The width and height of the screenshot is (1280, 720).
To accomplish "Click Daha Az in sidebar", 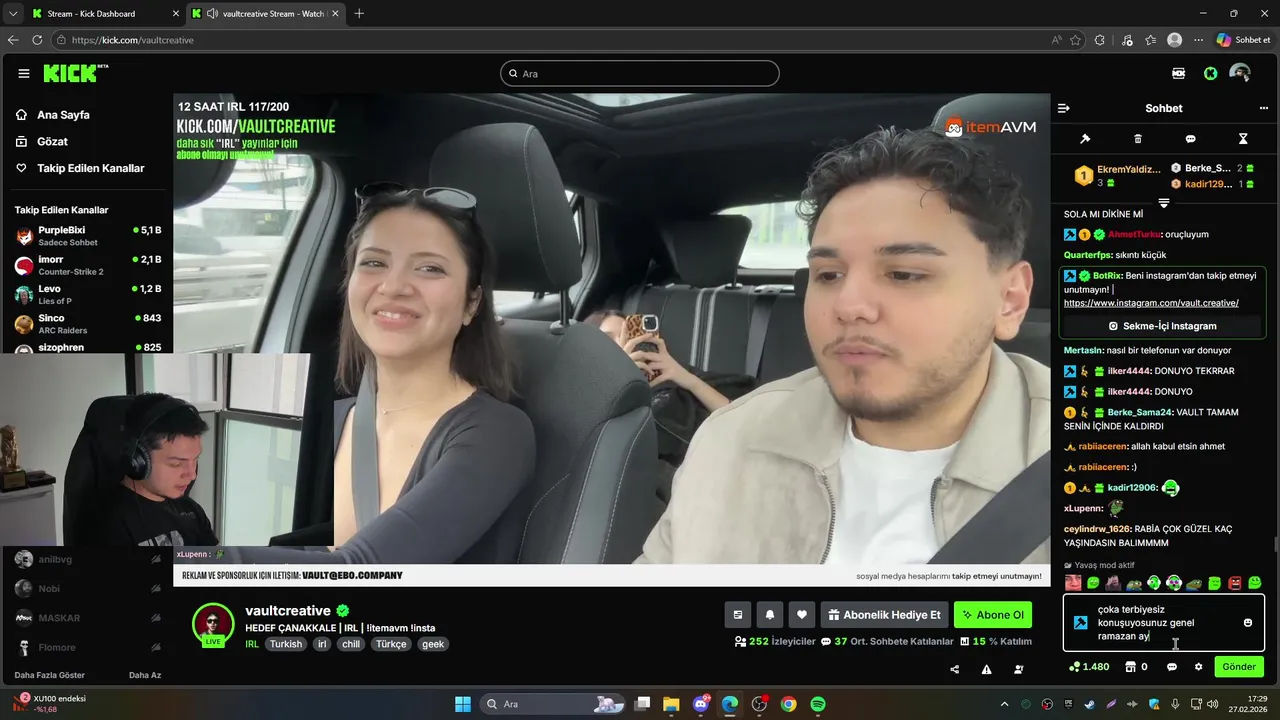I will click(x=145, y=675).
